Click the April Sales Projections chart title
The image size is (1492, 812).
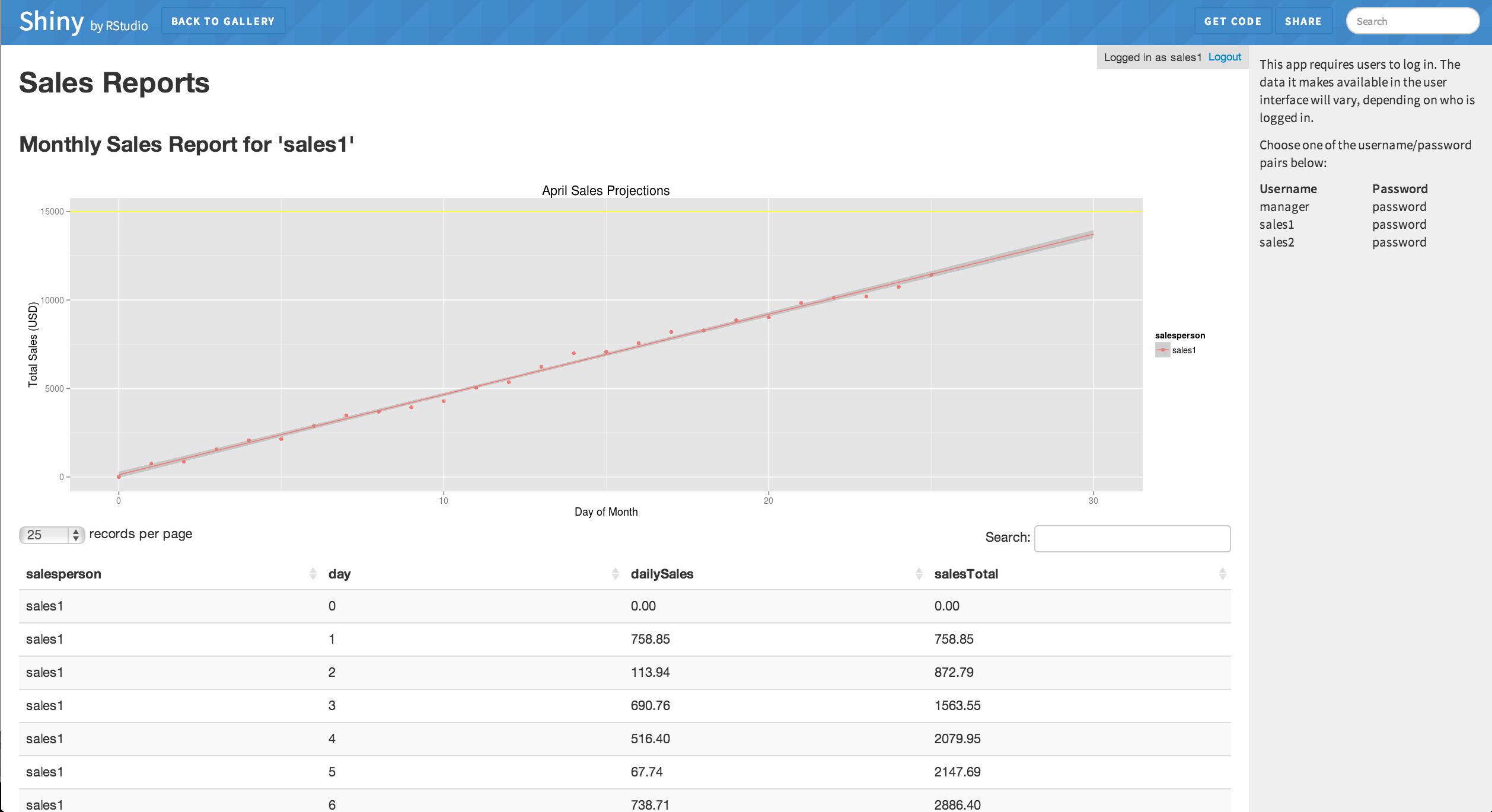point(605,190)
